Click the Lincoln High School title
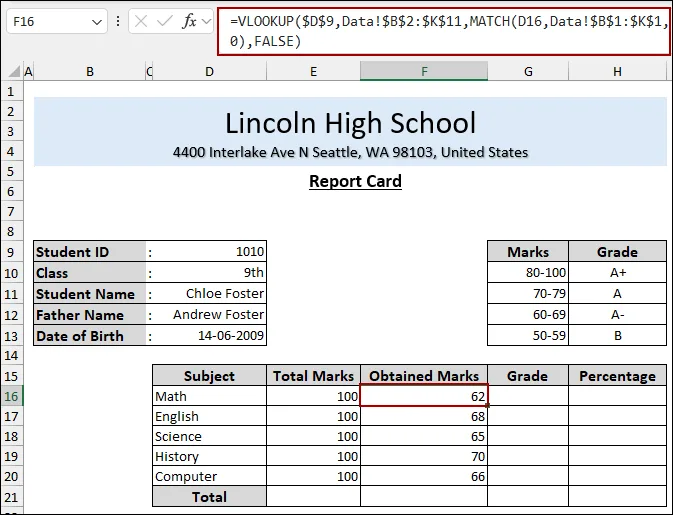673x515 pixels. tap(350, 123)
